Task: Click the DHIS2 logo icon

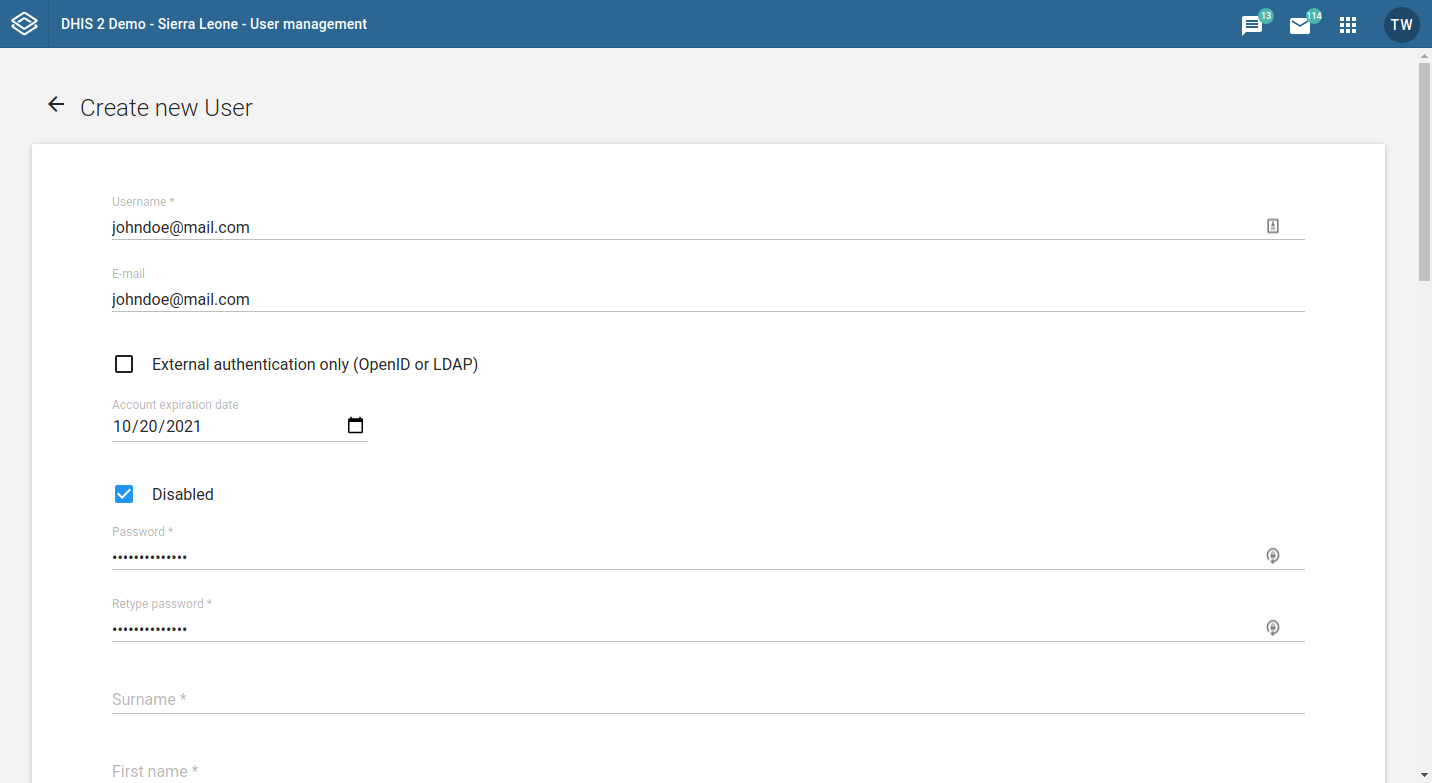Action: [24, 24]
